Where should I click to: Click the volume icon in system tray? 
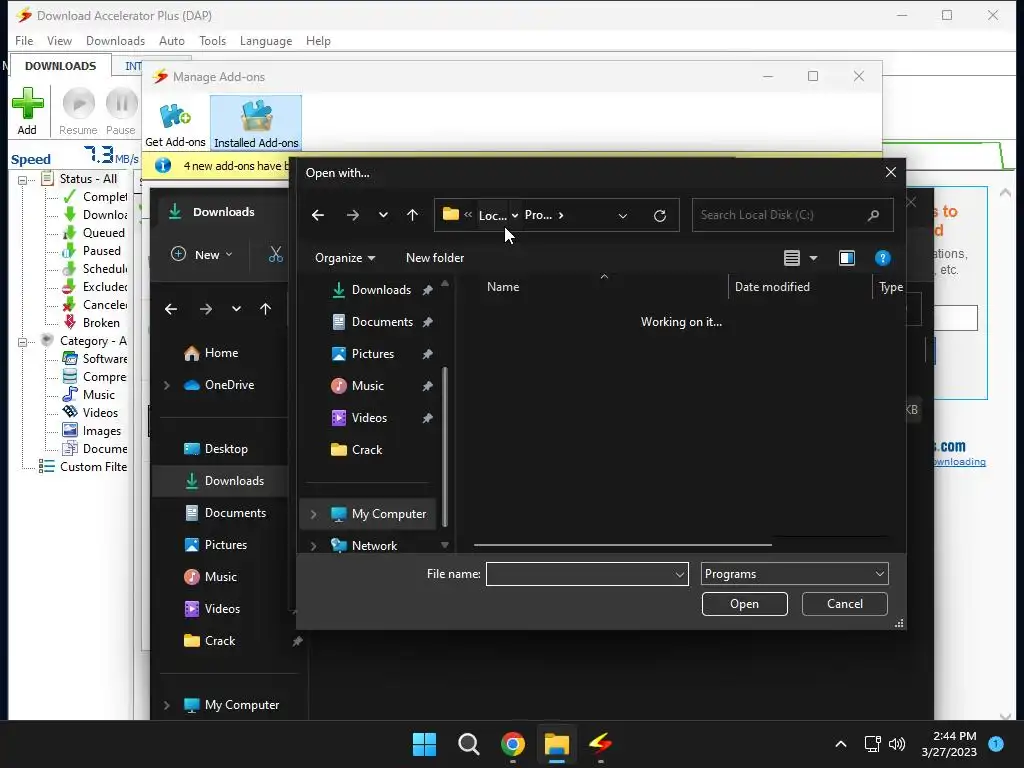[x=897, y=744]
